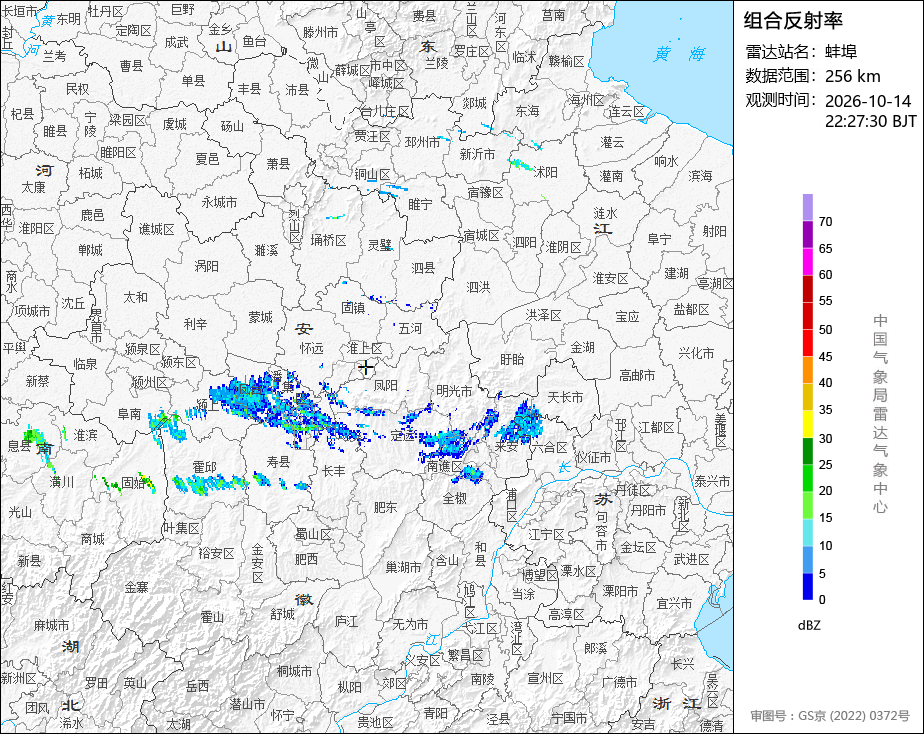Pick the dark blue 0–5 dBZ legend swatch
924x734 pixels.
click(807, 586)
